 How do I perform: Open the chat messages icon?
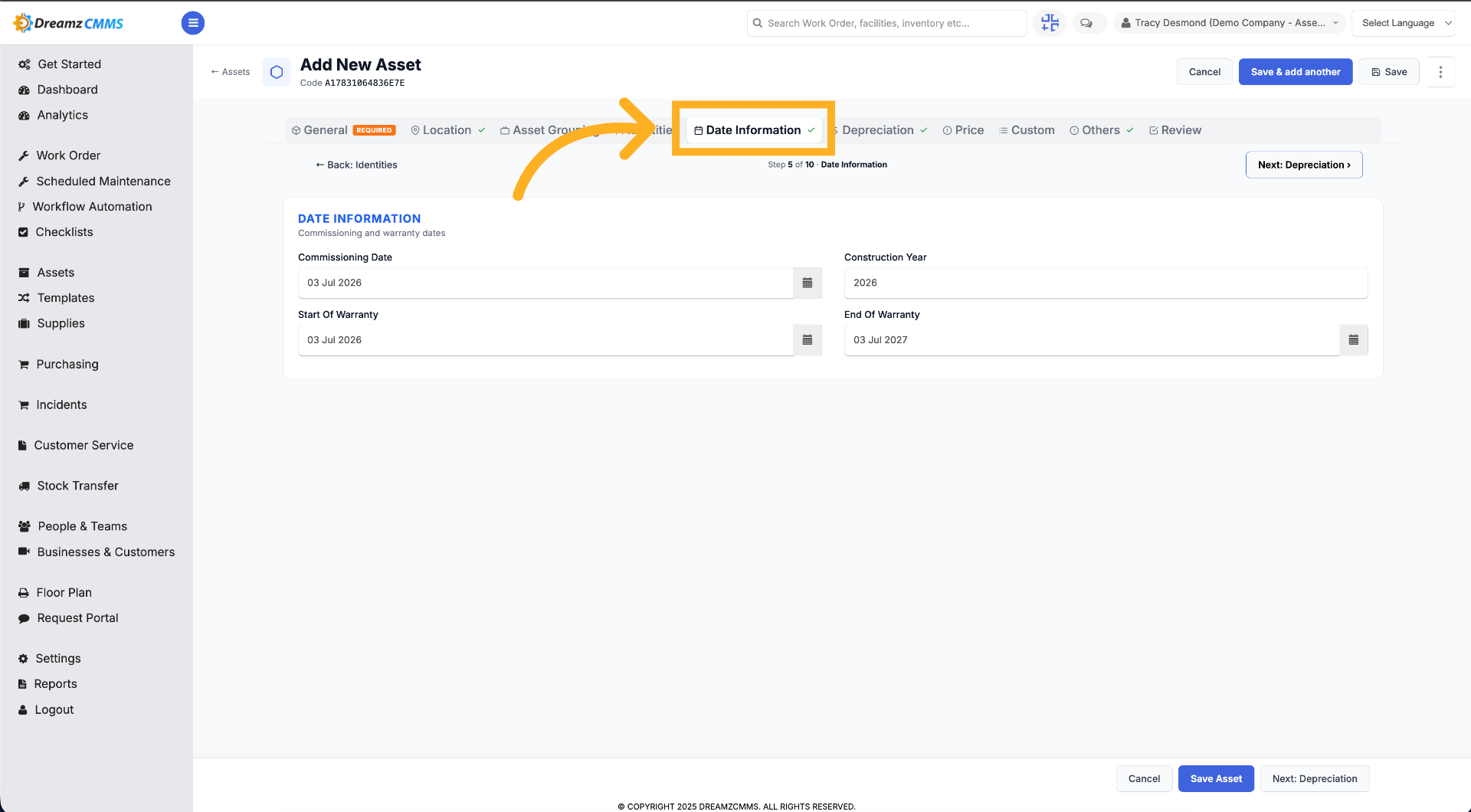point(1086,23)
